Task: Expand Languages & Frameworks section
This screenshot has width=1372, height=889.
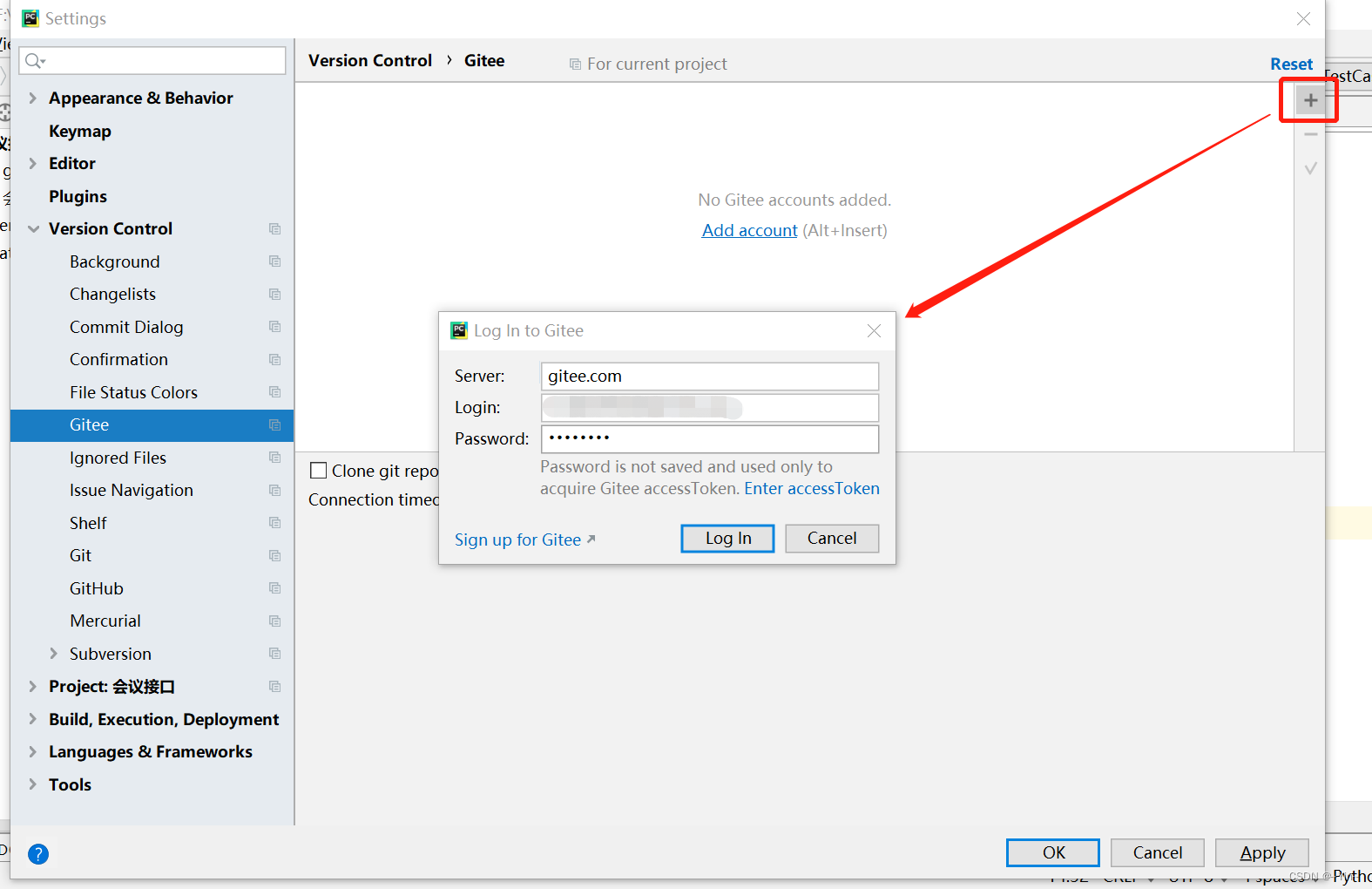Action: click(32, 751)
